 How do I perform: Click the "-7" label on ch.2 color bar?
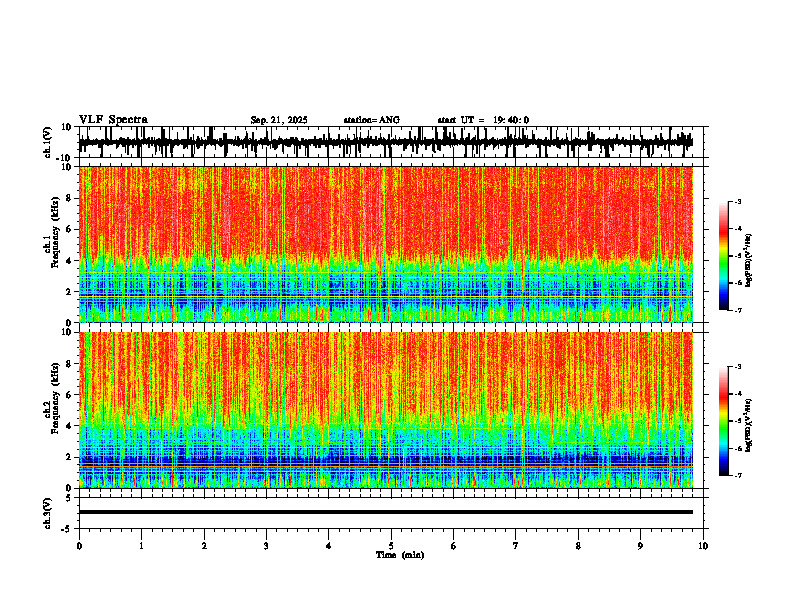pos(737,475)
